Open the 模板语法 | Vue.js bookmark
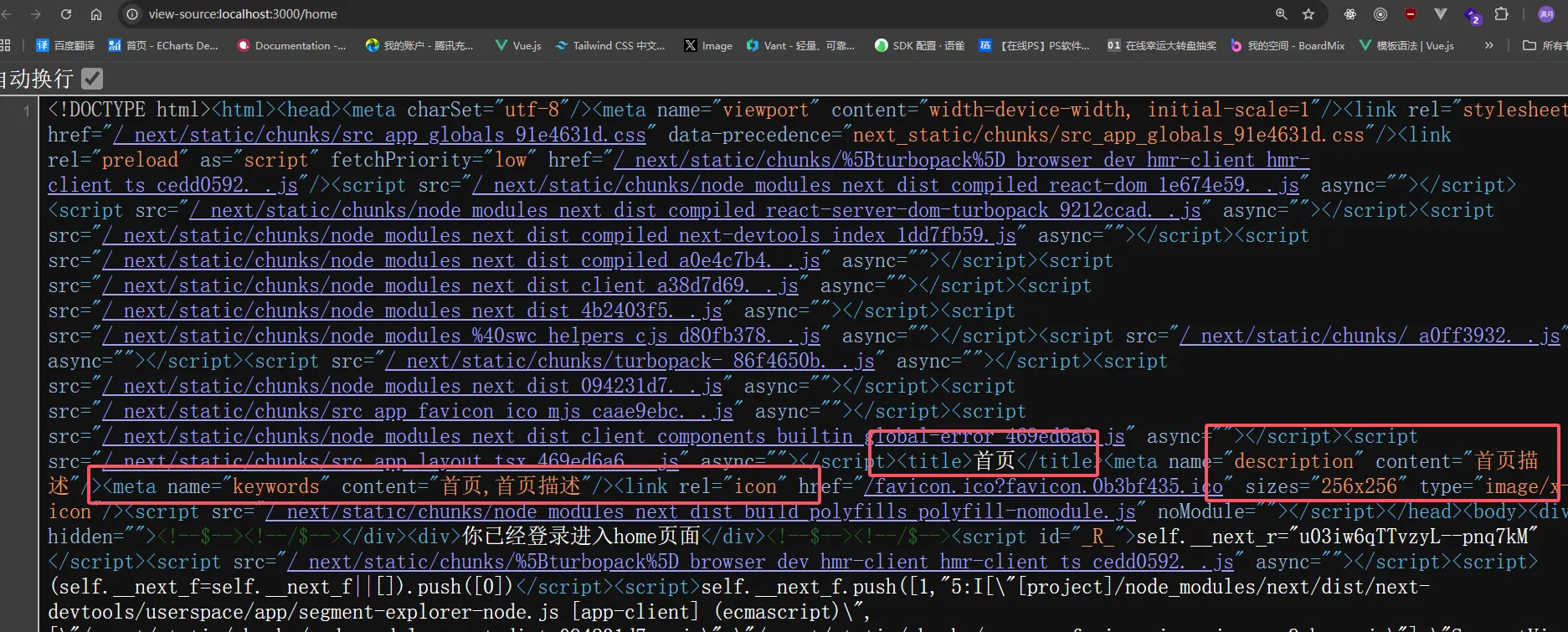 point(1406,45)
